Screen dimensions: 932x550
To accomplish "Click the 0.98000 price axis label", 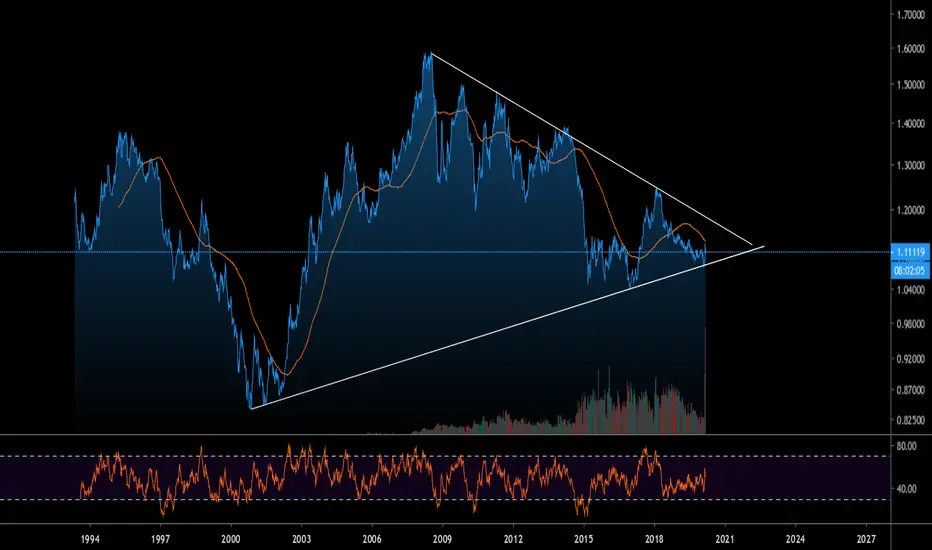I will [911, 324].
